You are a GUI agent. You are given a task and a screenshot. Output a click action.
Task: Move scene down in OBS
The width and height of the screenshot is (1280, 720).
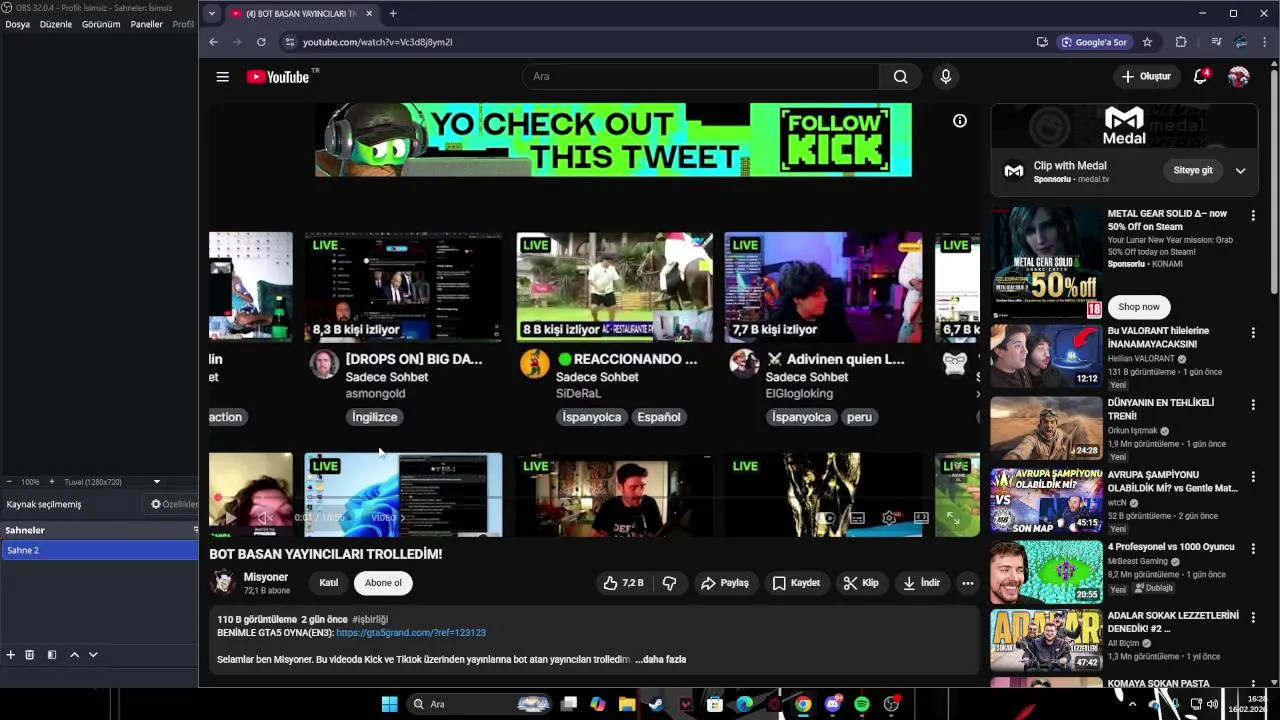tap(93, 655)
